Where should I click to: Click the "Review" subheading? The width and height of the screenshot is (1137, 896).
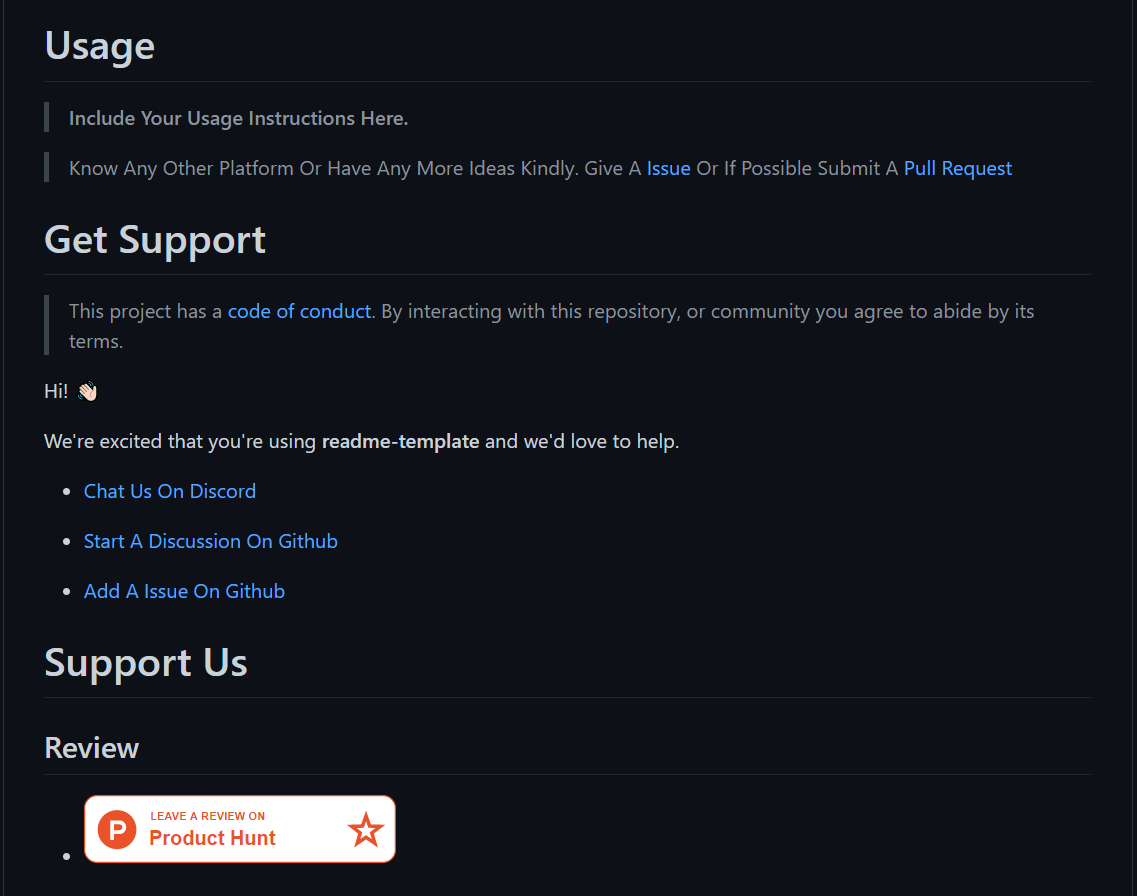92,748
